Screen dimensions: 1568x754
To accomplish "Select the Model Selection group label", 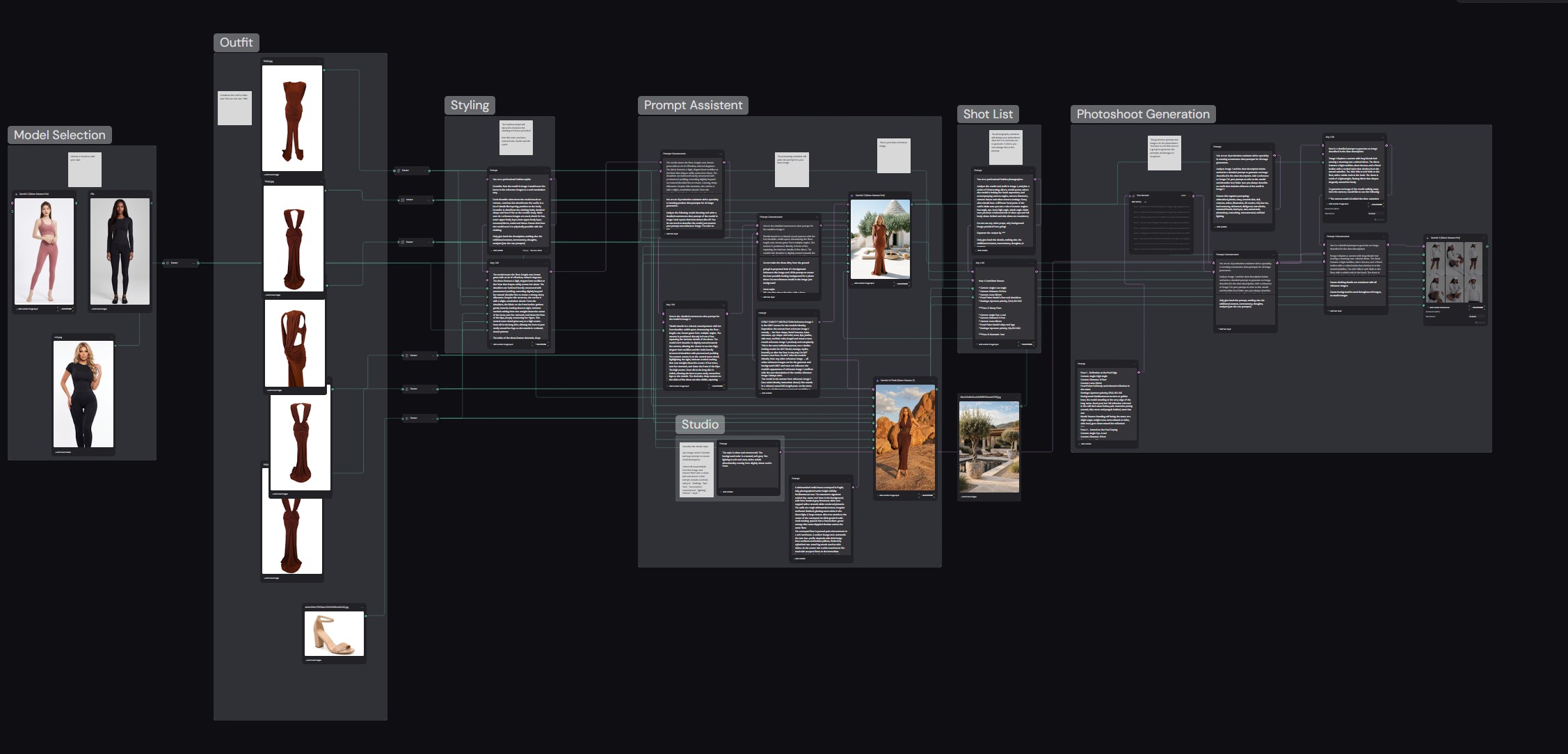I will (x=60, y=135).
